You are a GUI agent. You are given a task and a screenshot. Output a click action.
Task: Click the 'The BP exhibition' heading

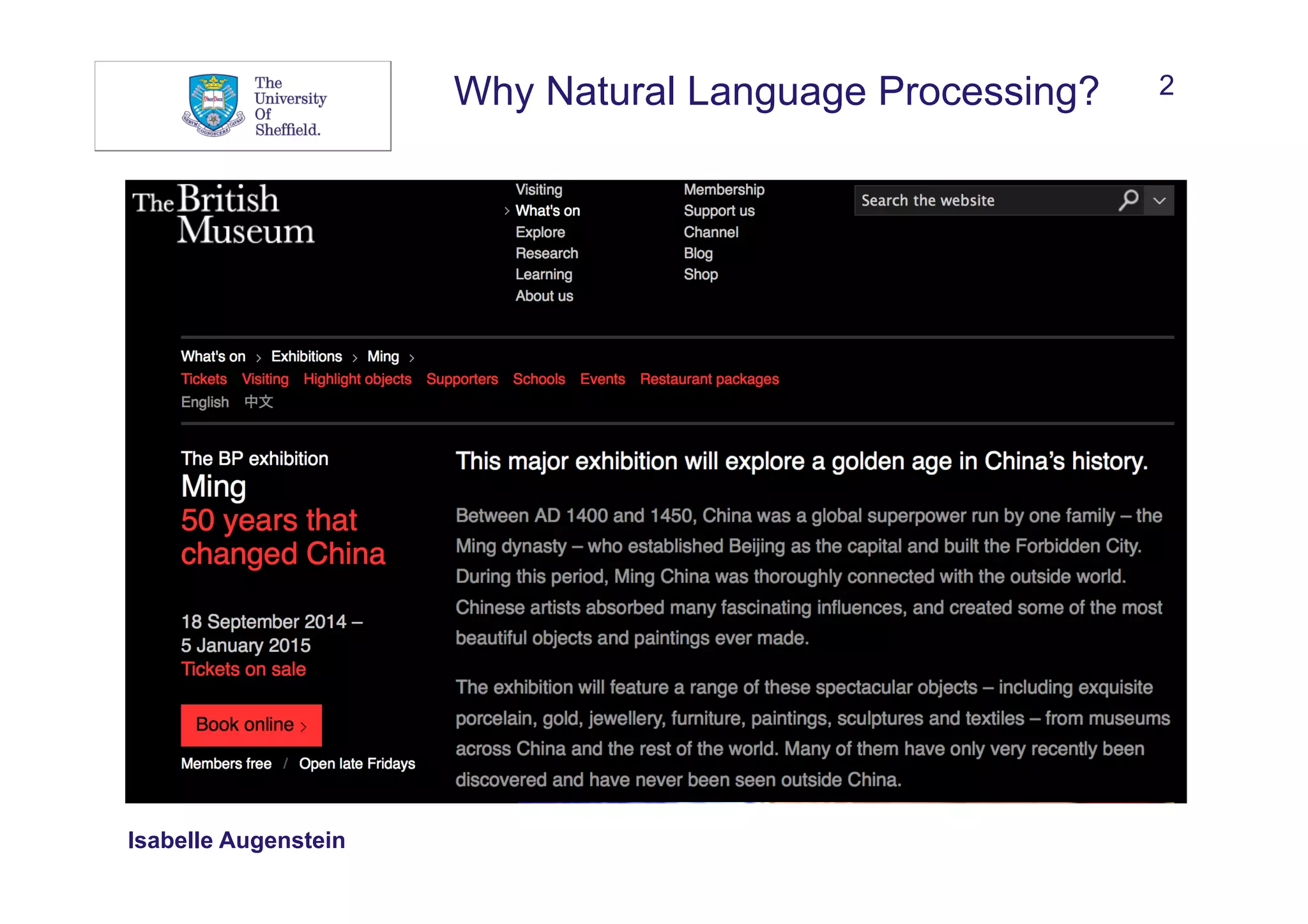(x=254, y=458)
